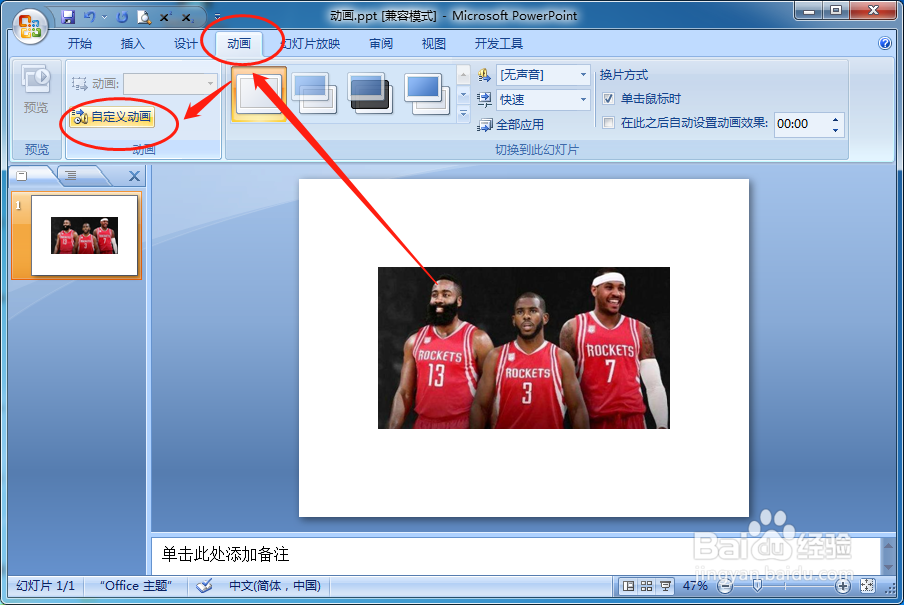904x605 pixels.
Task: Switch to Slides tab in left pane
Action: pyautogui.click(x=22, y=175)
